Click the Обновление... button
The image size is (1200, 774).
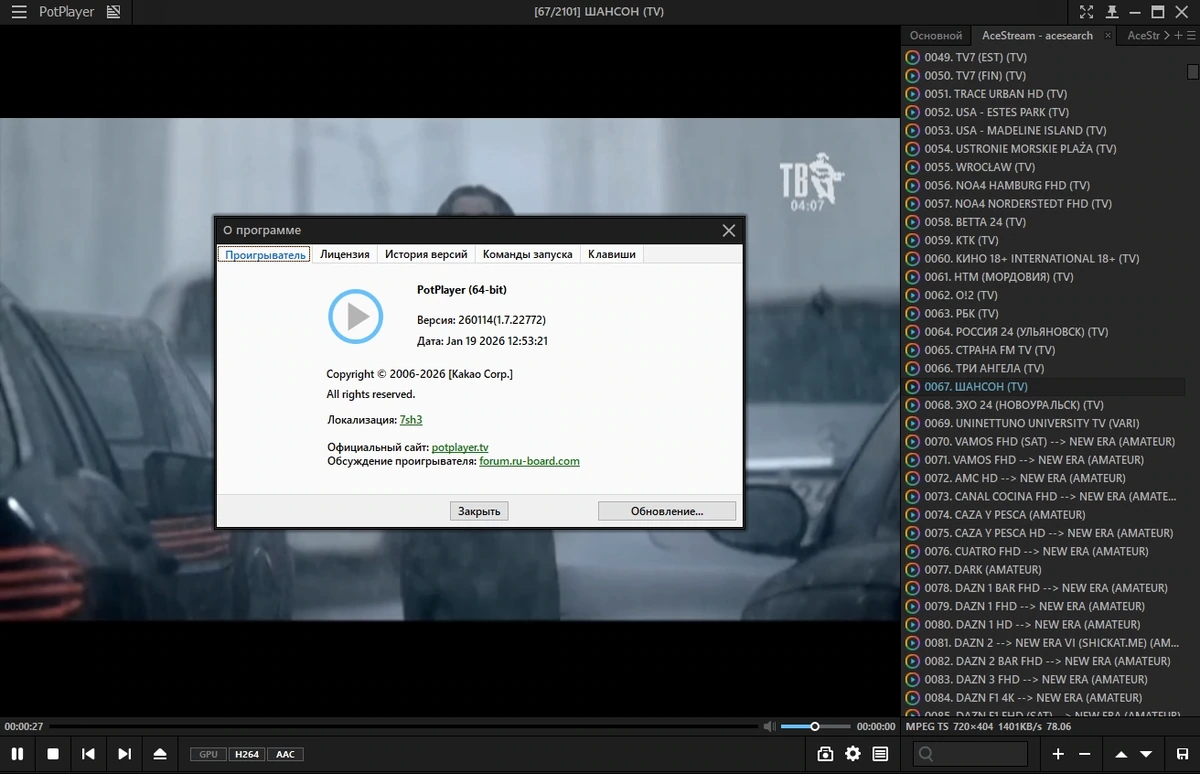pos(667,511)
